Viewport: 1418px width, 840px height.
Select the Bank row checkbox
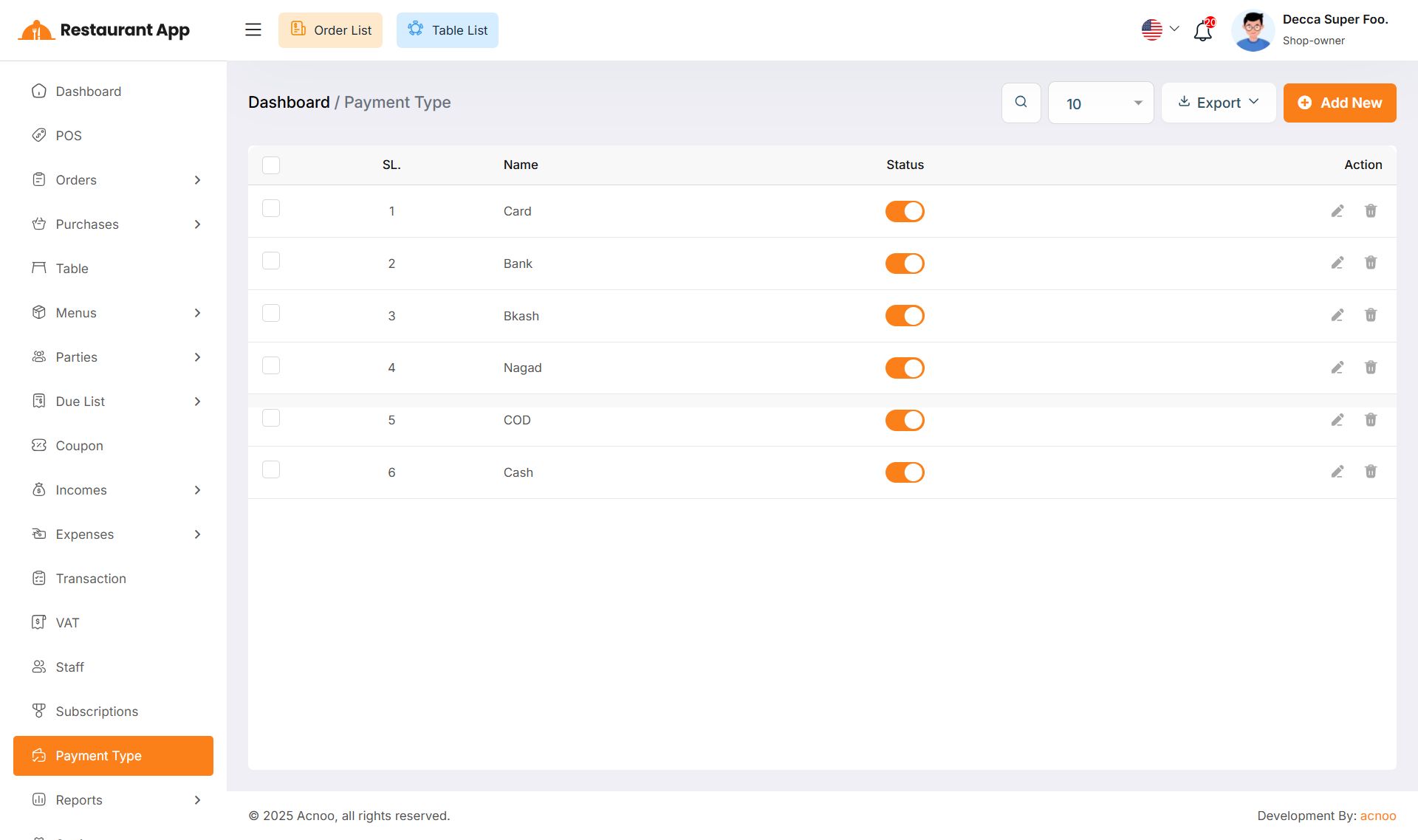tap(271, 261)
